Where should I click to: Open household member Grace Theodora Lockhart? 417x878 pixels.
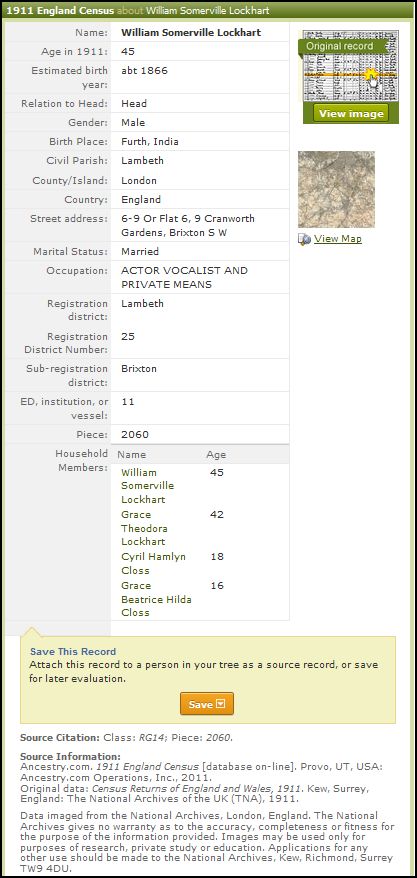pos(144,528)
